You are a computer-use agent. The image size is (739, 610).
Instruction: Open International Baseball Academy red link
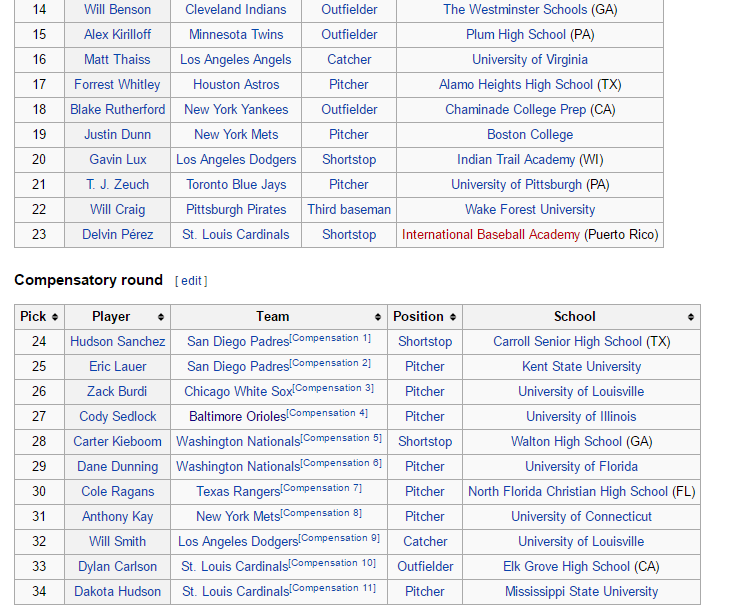click(490, 235)
